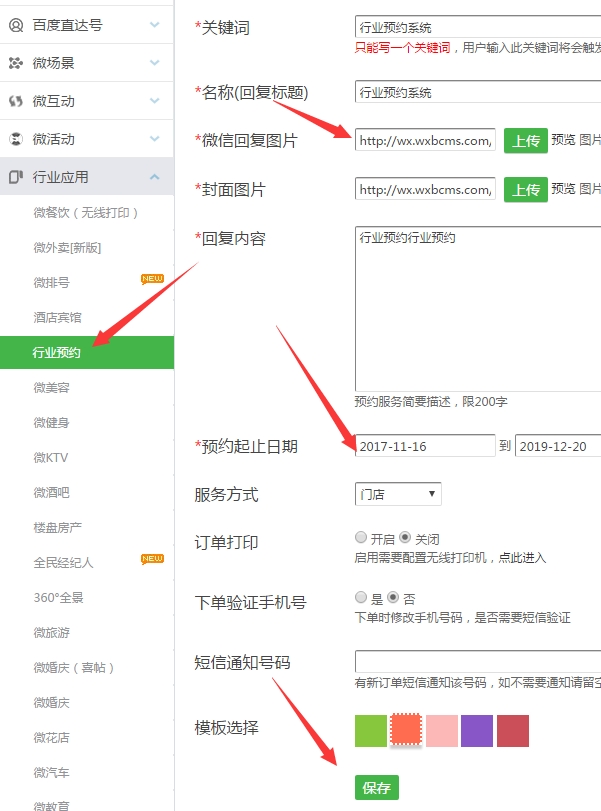Open 微餐饮（无线打印）menu item

(x=86, y=213)
